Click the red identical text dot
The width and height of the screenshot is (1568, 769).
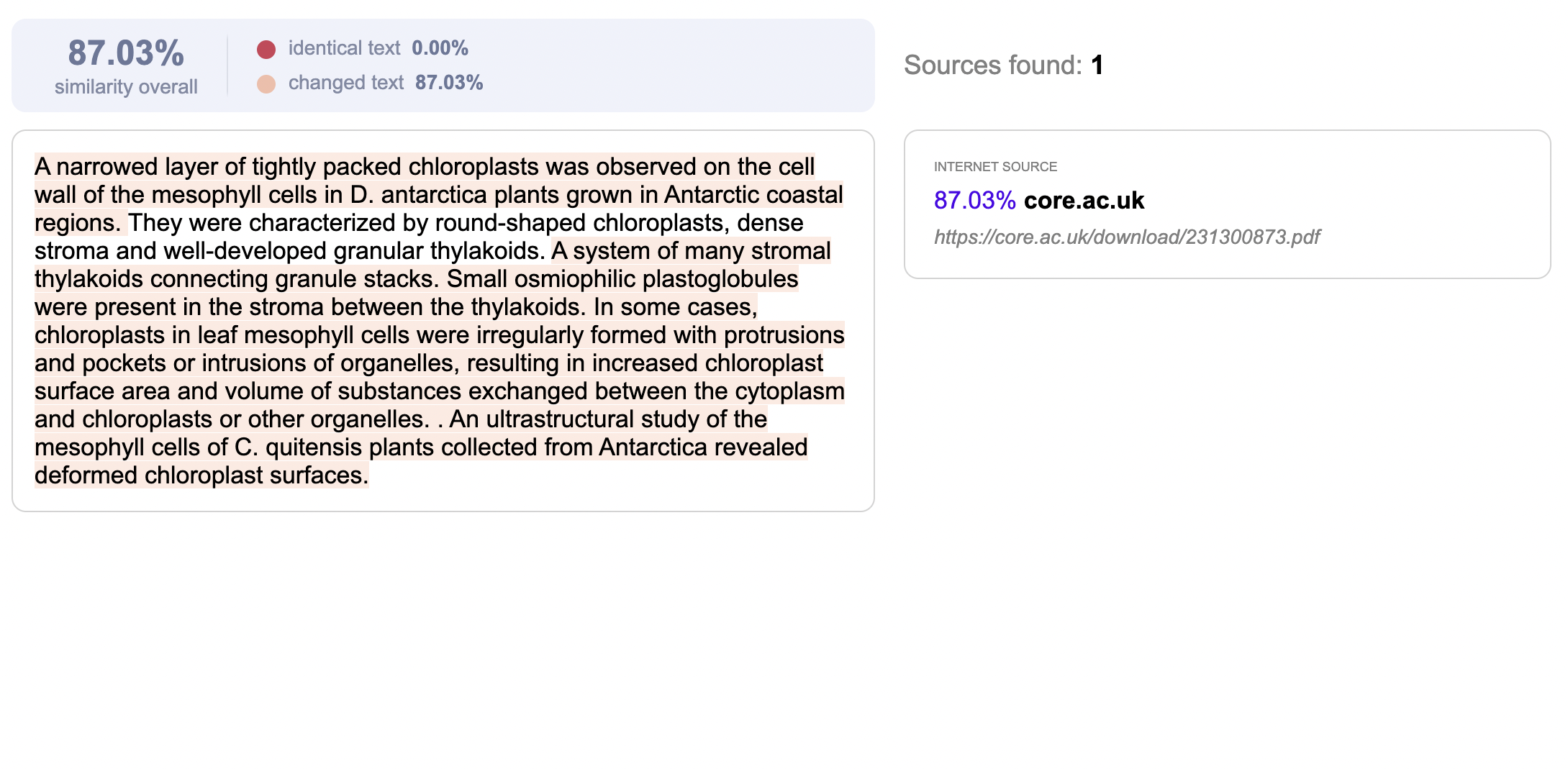click(266, 49)
